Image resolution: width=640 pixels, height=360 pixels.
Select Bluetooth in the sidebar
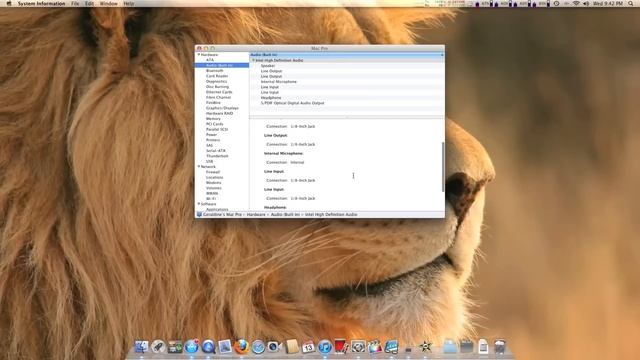coord(215,71)
